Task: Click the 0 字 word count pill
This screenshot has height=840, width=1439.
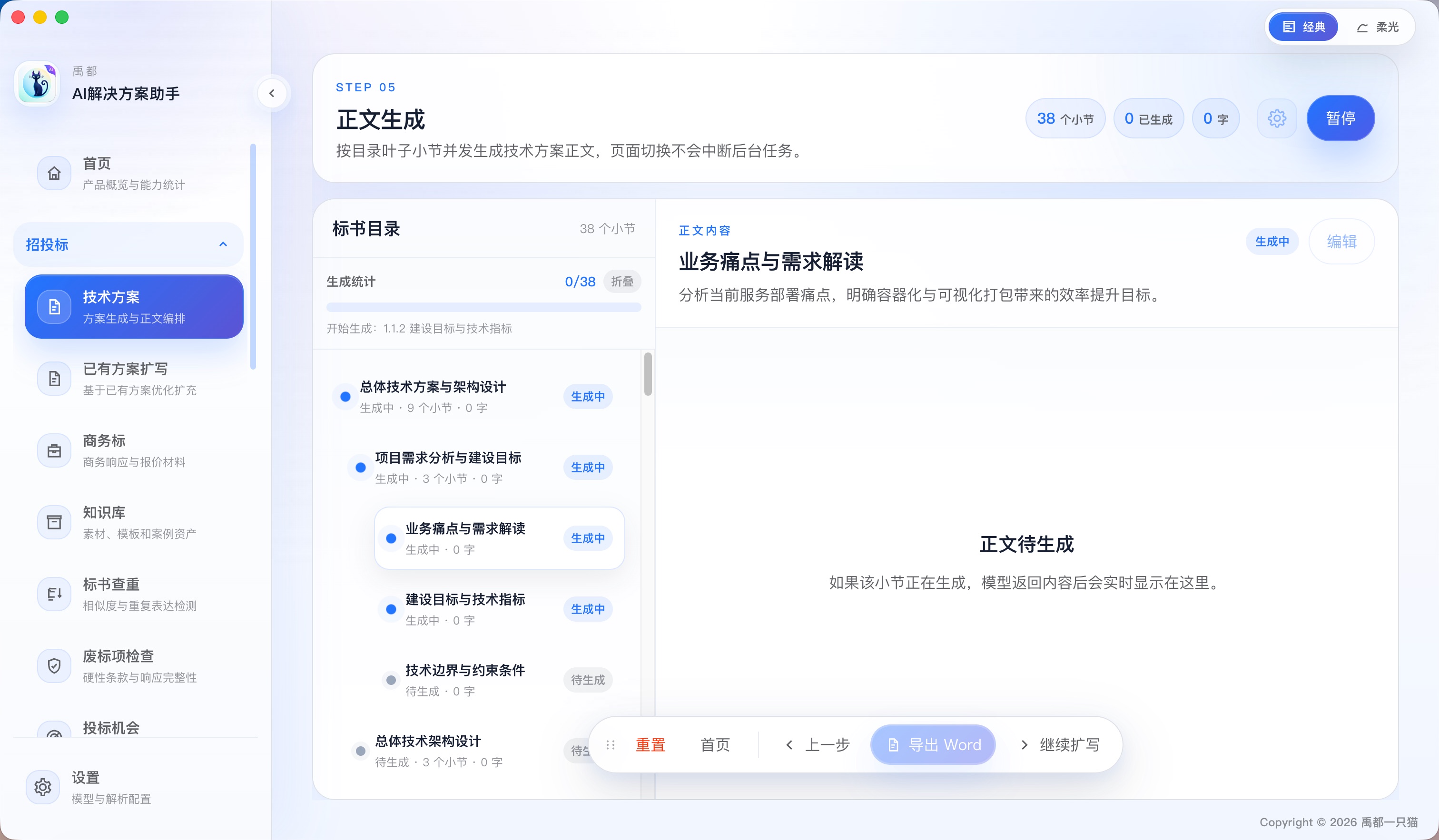Action: pos(1216,119)
